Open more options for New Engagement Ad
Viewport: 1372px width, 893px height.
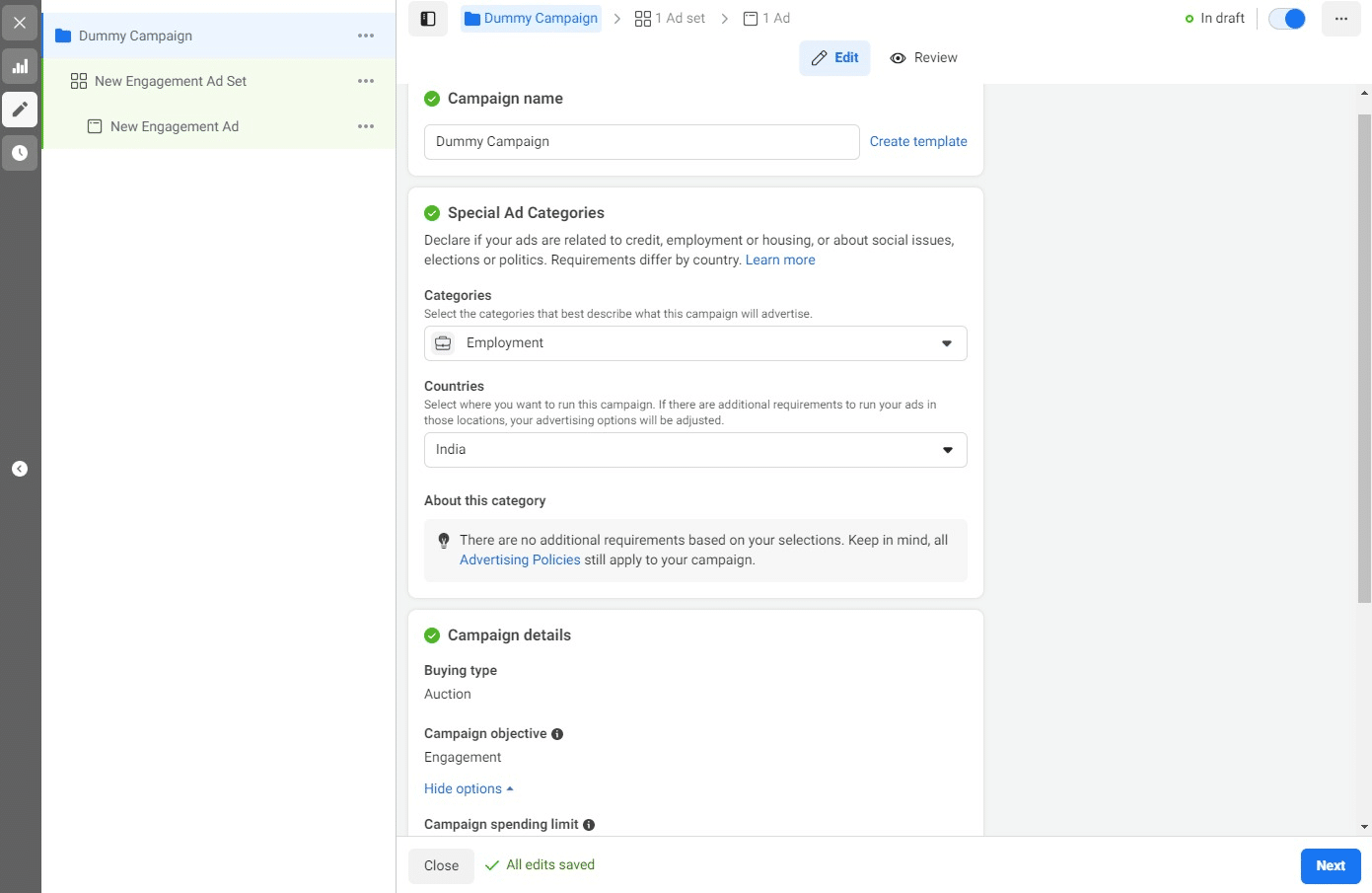click(x=366, y=126)
